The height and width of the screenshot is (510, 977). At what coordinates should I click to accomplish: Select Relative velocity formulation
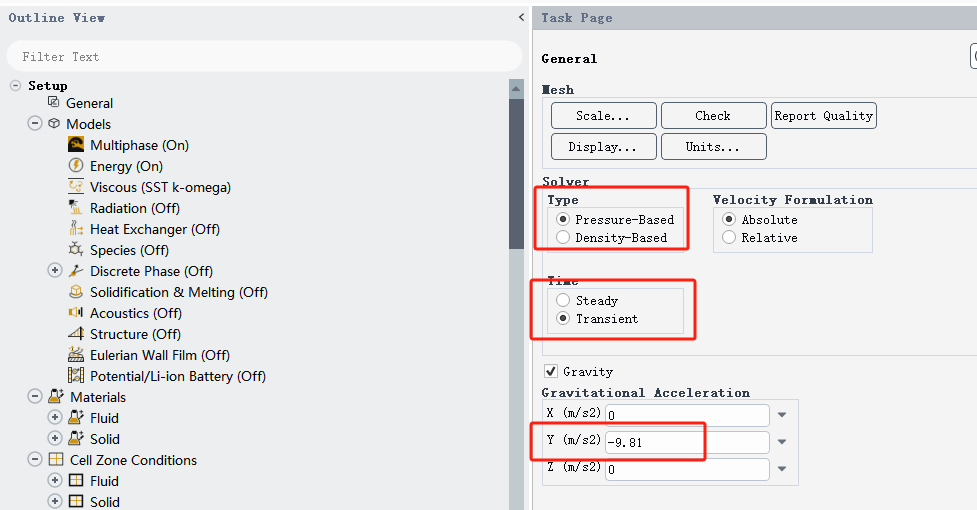click(729, 238)
